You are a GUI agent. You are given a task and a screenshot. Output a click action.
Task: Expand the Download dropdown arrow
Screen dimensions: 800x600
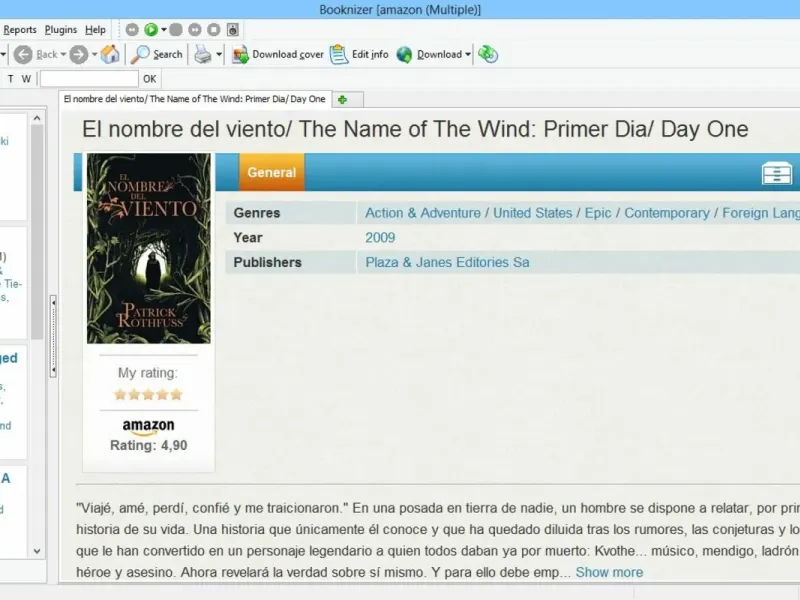(468, 54)
